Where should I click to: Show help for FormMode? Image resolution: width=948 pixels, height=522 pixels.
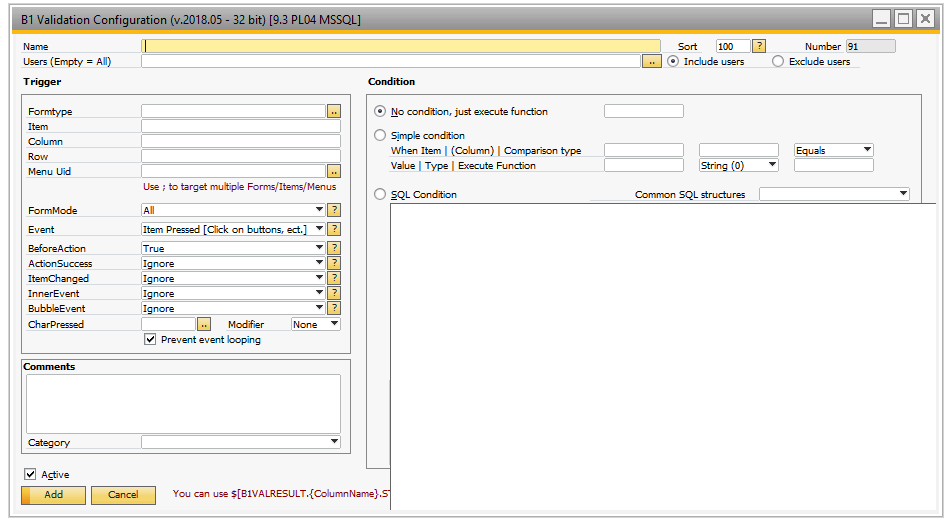[x=334, y=210]
